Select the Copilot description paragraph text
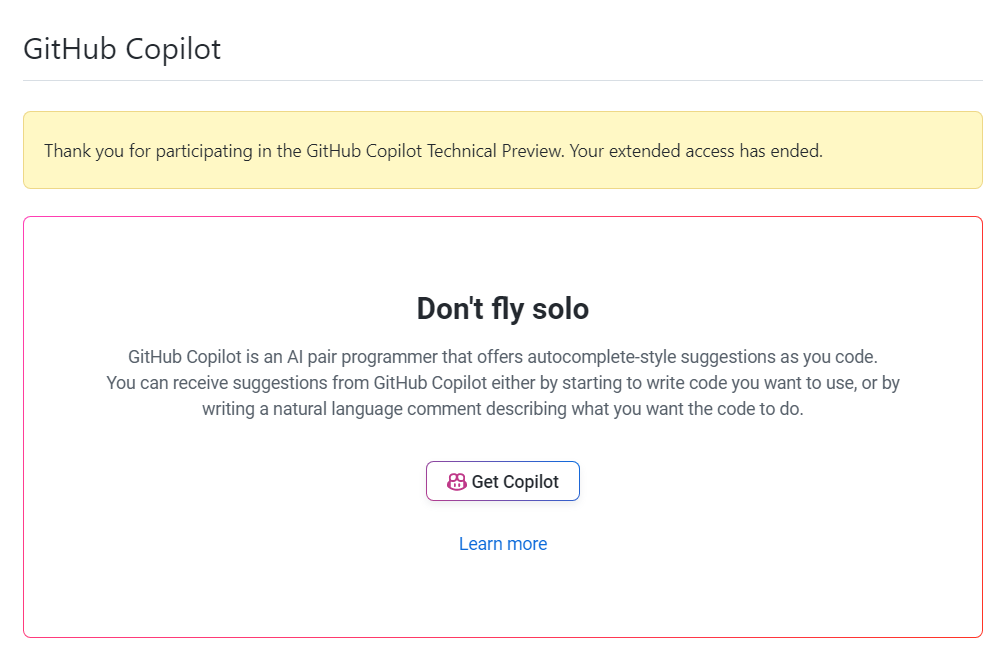 coord(502,380)
